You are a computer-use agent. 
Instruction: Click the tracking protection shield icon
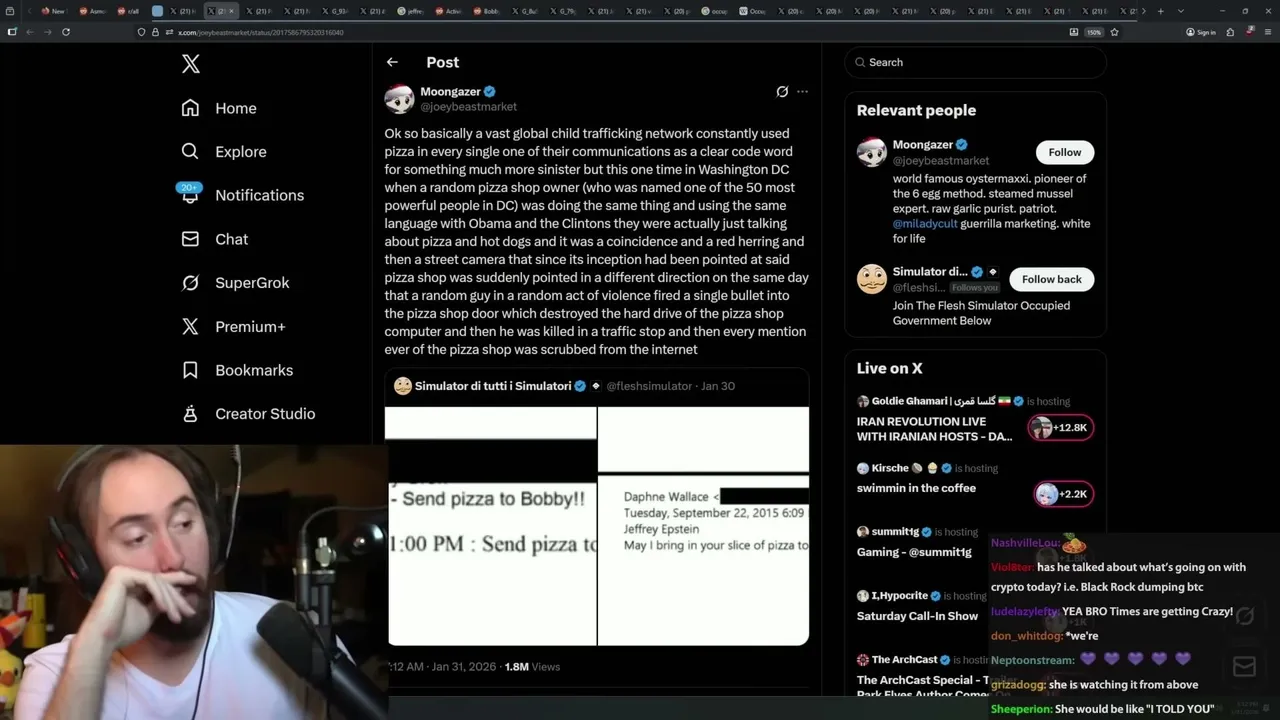click(142, 32)
